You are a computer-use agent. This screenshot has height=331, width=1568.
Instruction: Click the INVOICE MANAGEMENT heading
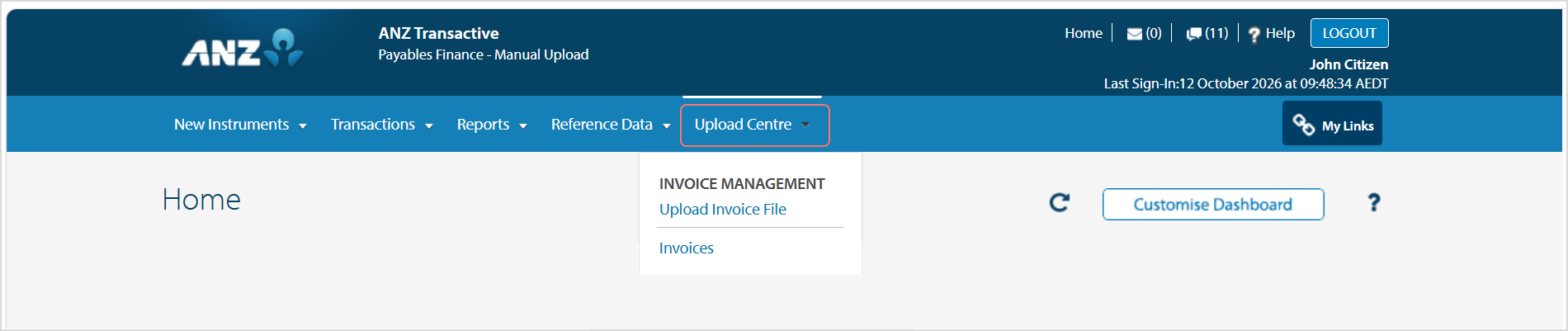(x=742, y=184)
